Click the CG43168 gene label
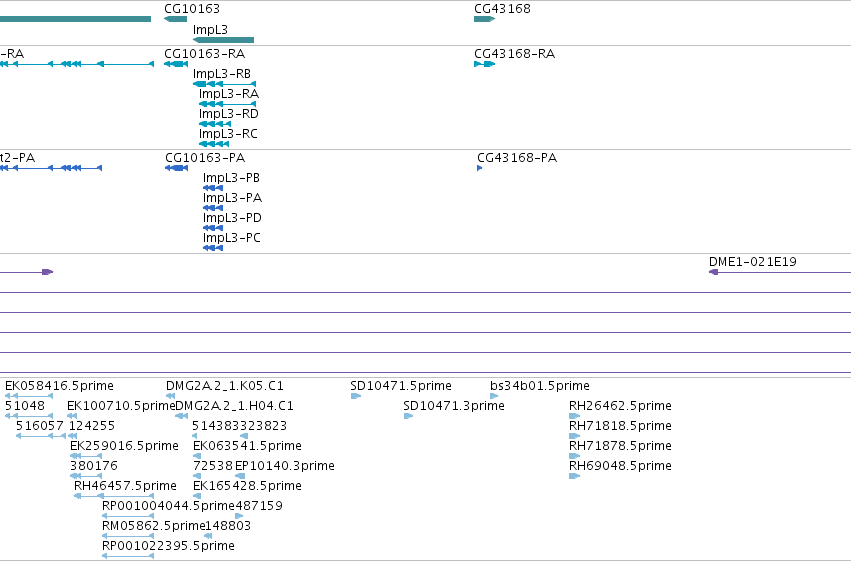Screen dimensions: 851x561 (x=502, y=9)
